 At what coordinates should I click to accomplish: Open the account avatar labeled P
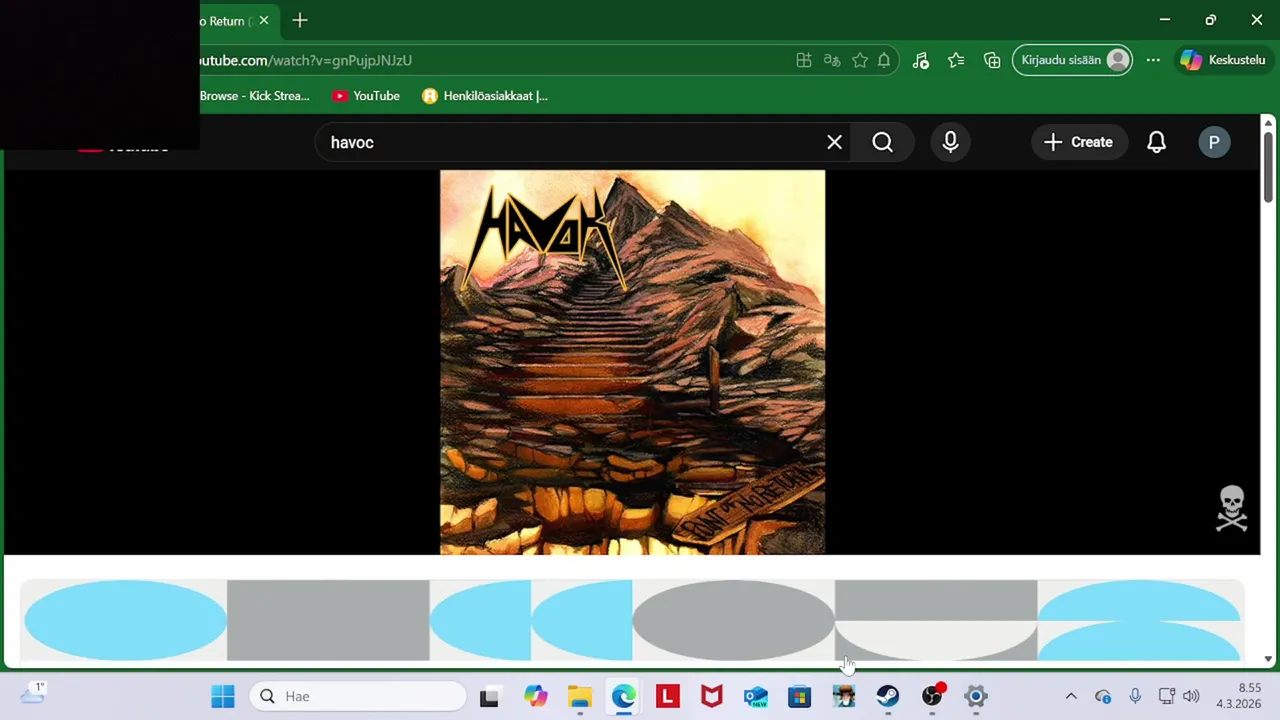(1213, 142)
